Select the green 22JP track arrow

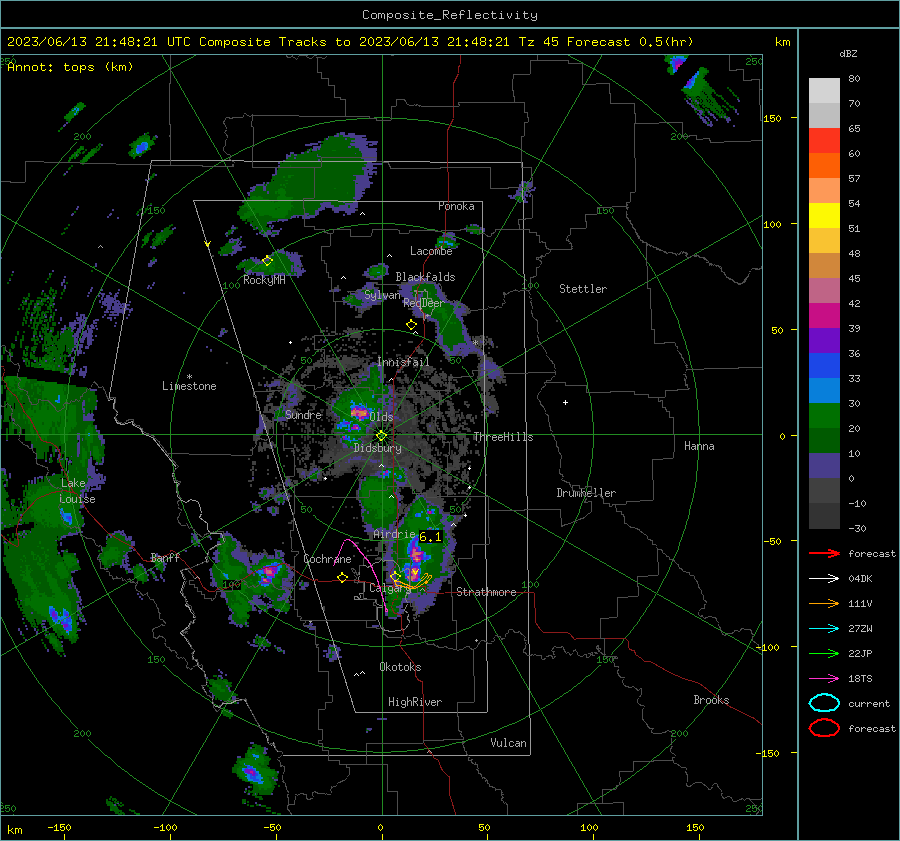coord(824,653)
